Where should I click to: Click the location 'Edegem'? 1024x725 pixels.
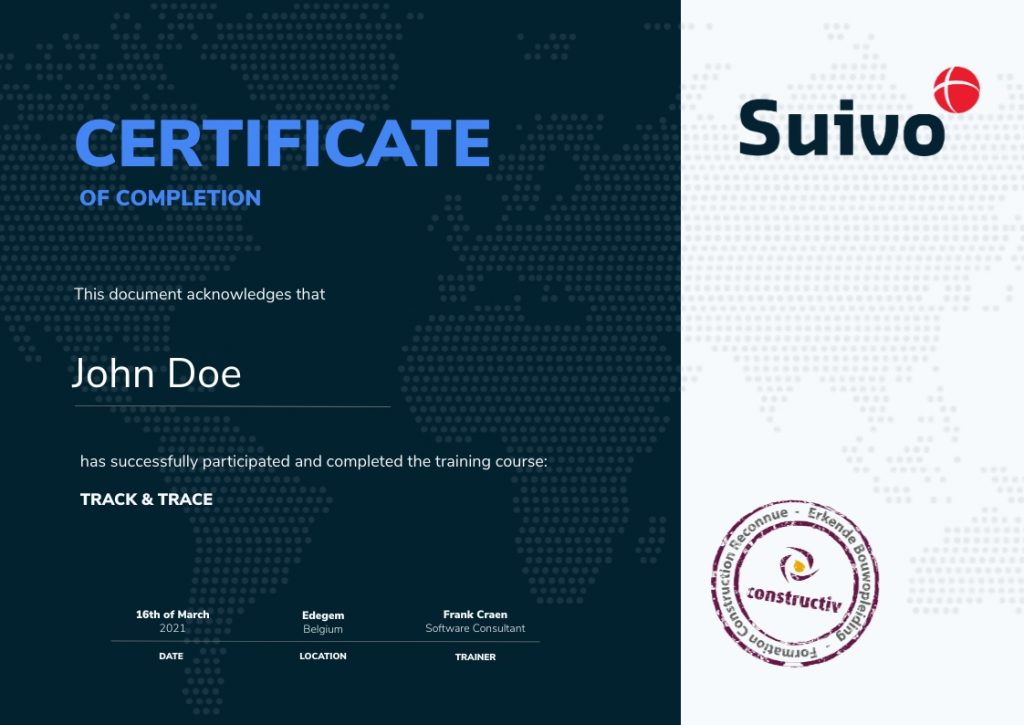tap(323, 615)
